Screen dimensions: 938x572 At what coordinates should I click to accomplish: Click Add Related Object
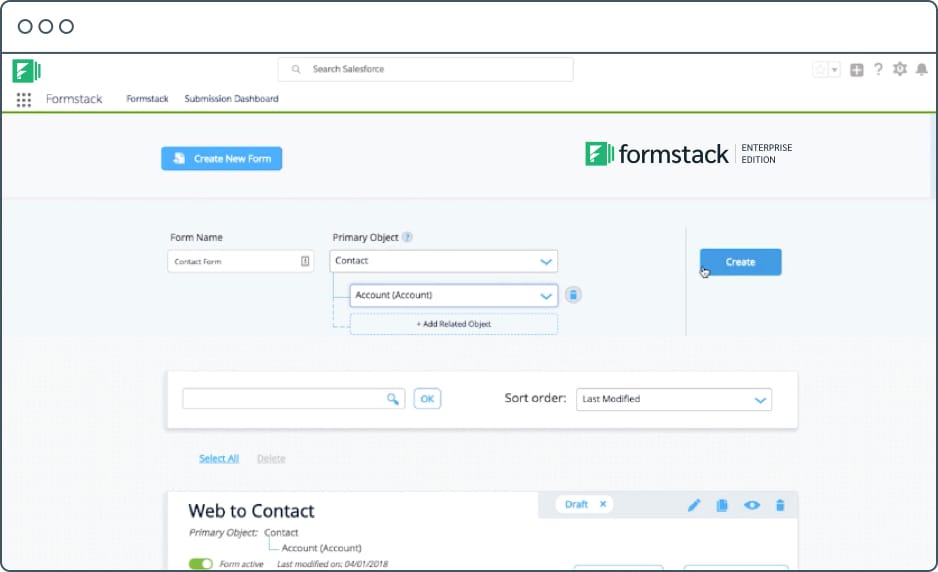coord(453,324)
